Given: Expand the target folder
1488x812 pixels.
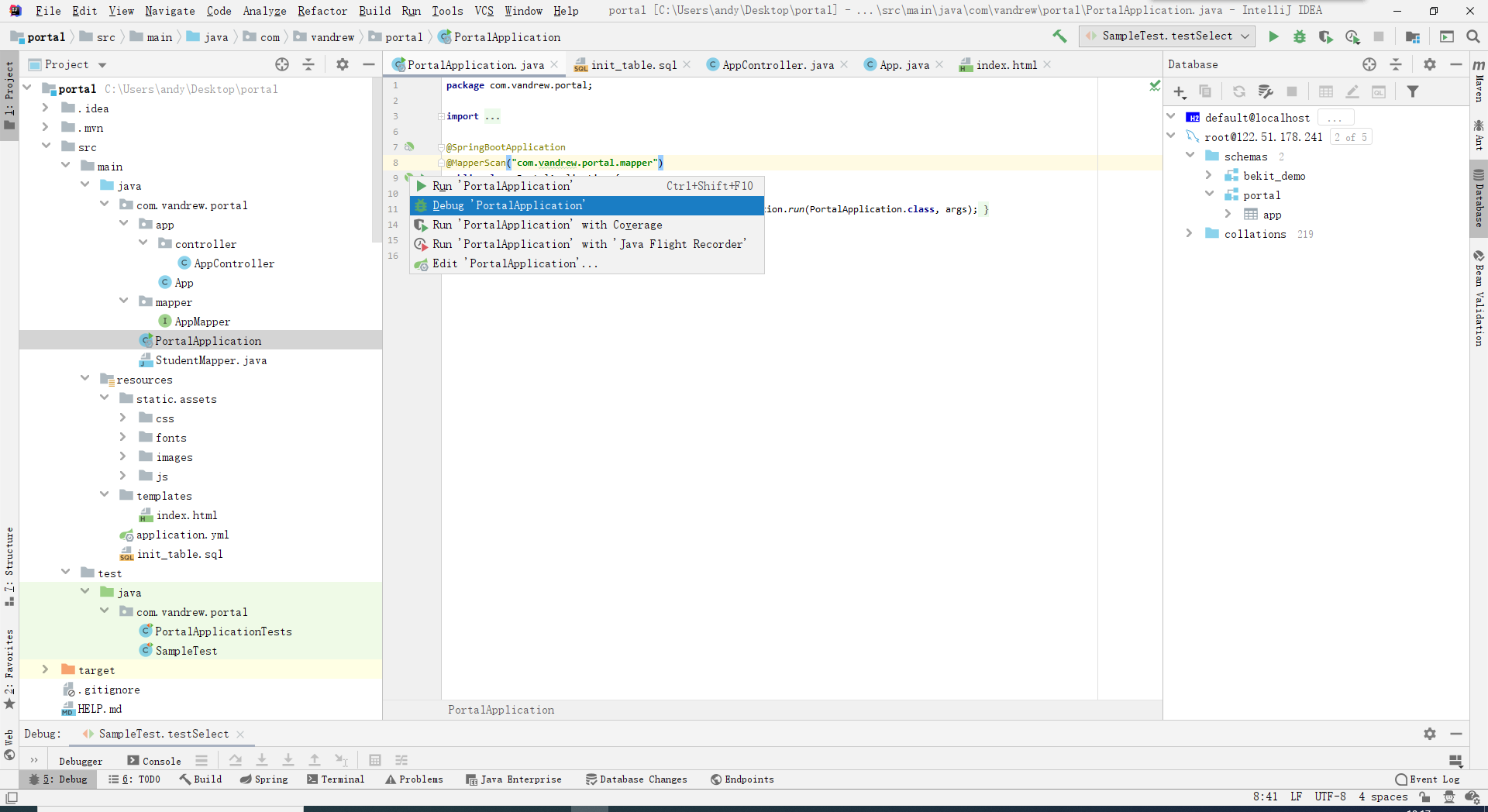Looking at the screenshot, I should pos(46,669).
